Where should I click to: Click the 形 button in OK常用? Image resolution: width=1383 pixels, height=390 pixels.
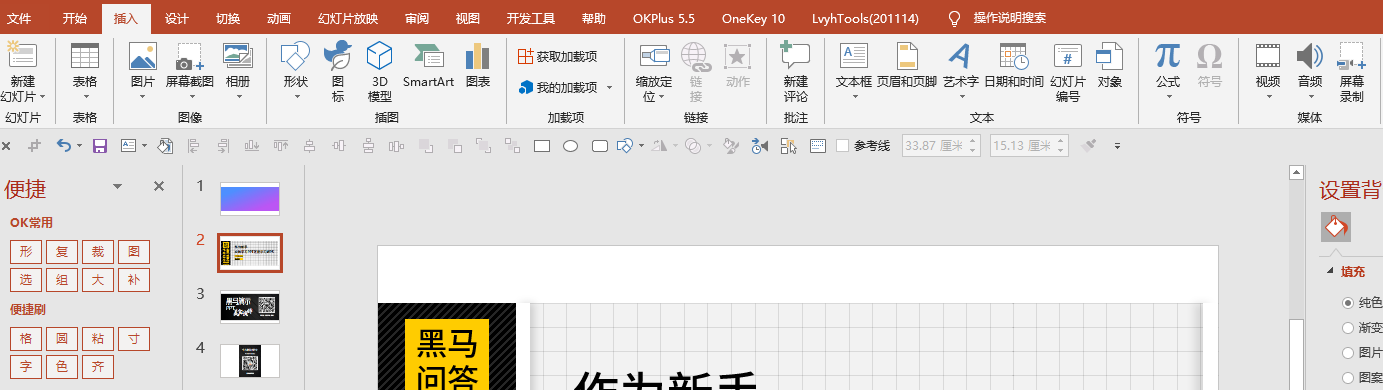coord(25,252)
